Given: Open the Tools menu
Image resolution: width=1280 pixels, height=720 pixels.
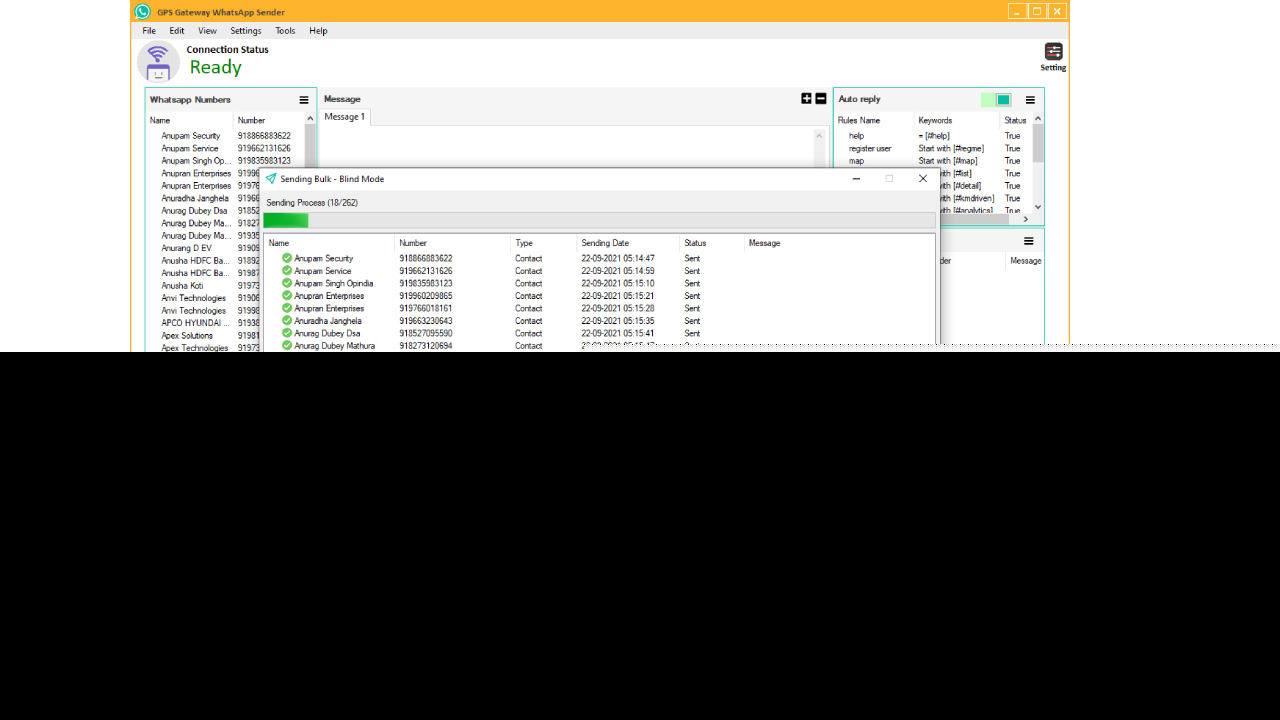Looking at the screenshot, I should coord(285,31).
